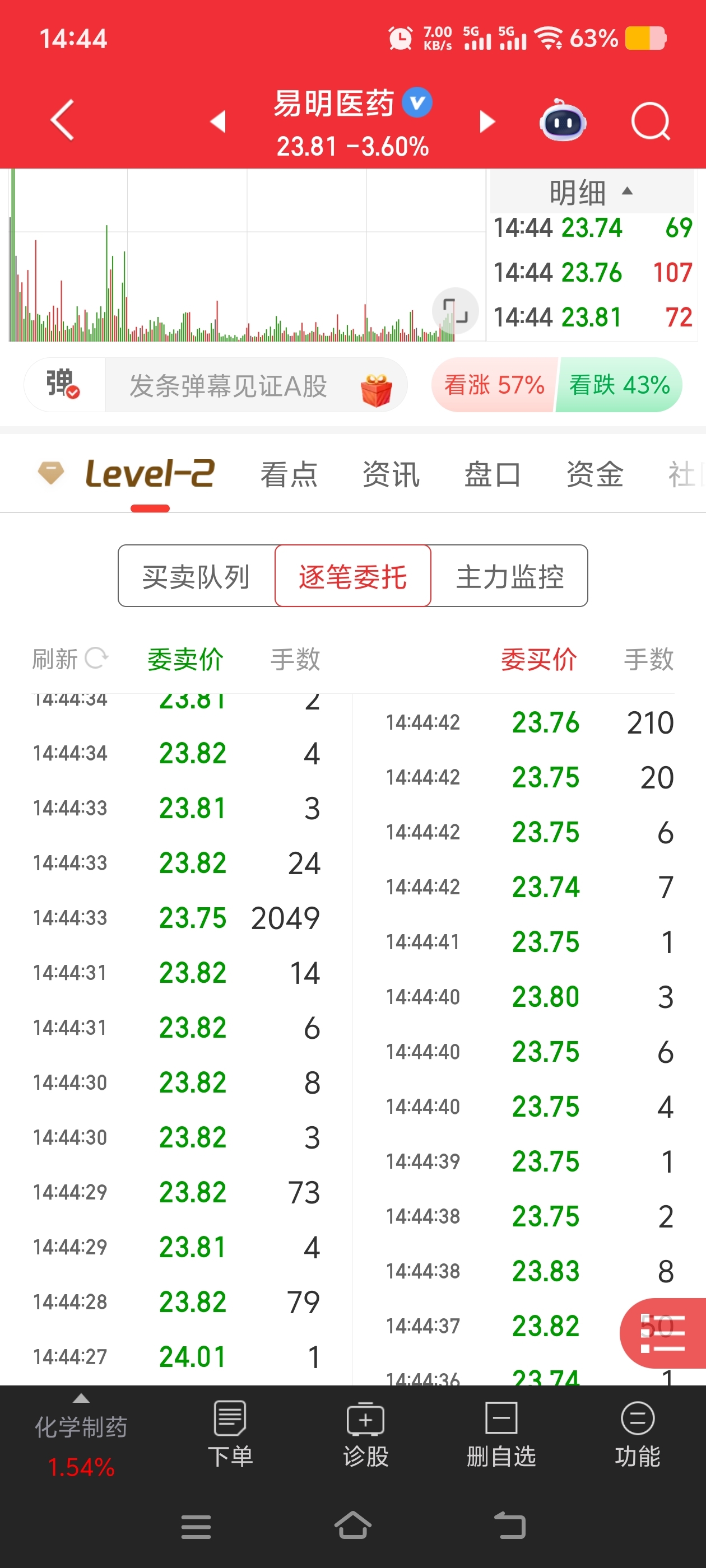Viewport: 706px width, 1568px height.
Task: Tap 删自选 remove from watchlist
Action: (x=501, y=1435)
